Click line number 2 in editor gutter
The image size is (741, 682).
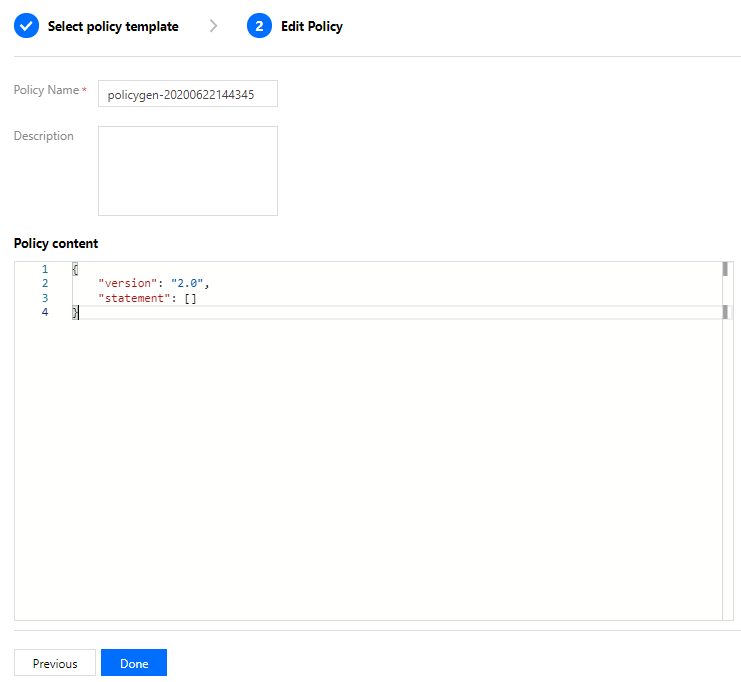pyautogui.click(x=45, y=284)
